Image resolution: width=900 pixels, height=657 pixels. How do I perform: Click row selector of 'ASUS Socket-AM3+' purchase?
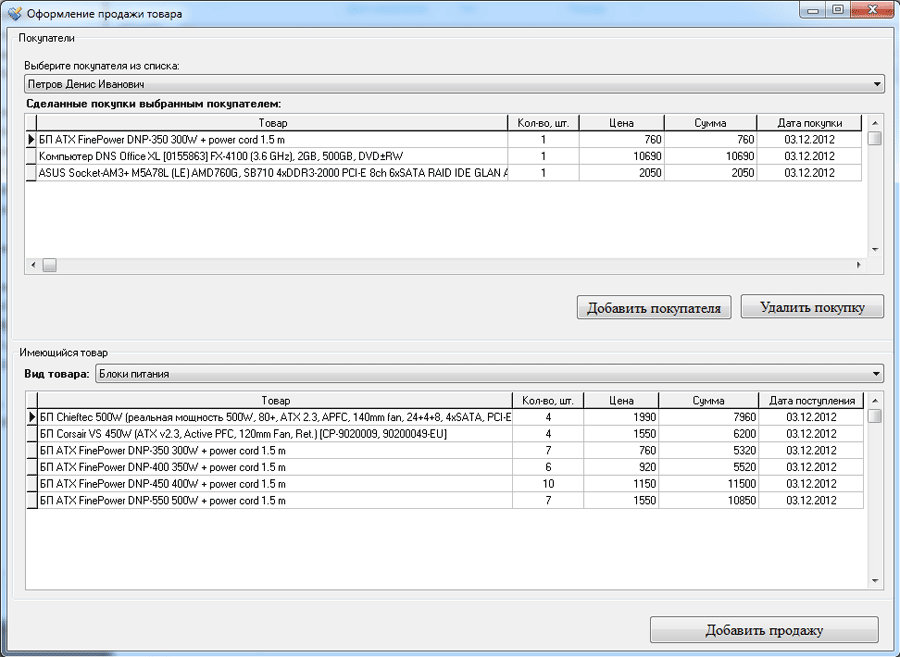pos(31,173)
